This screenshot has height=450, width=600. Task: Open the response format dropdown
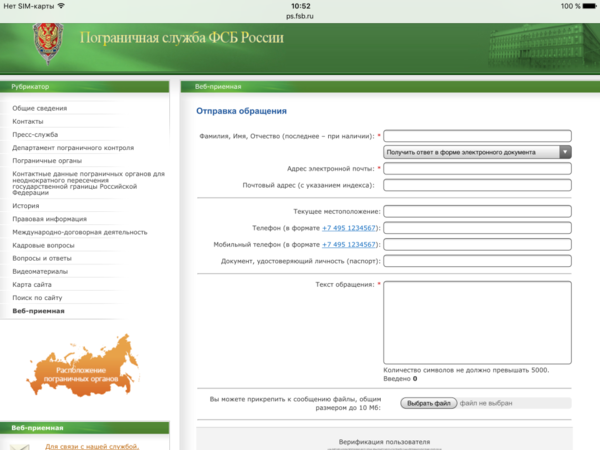(477, 152)
